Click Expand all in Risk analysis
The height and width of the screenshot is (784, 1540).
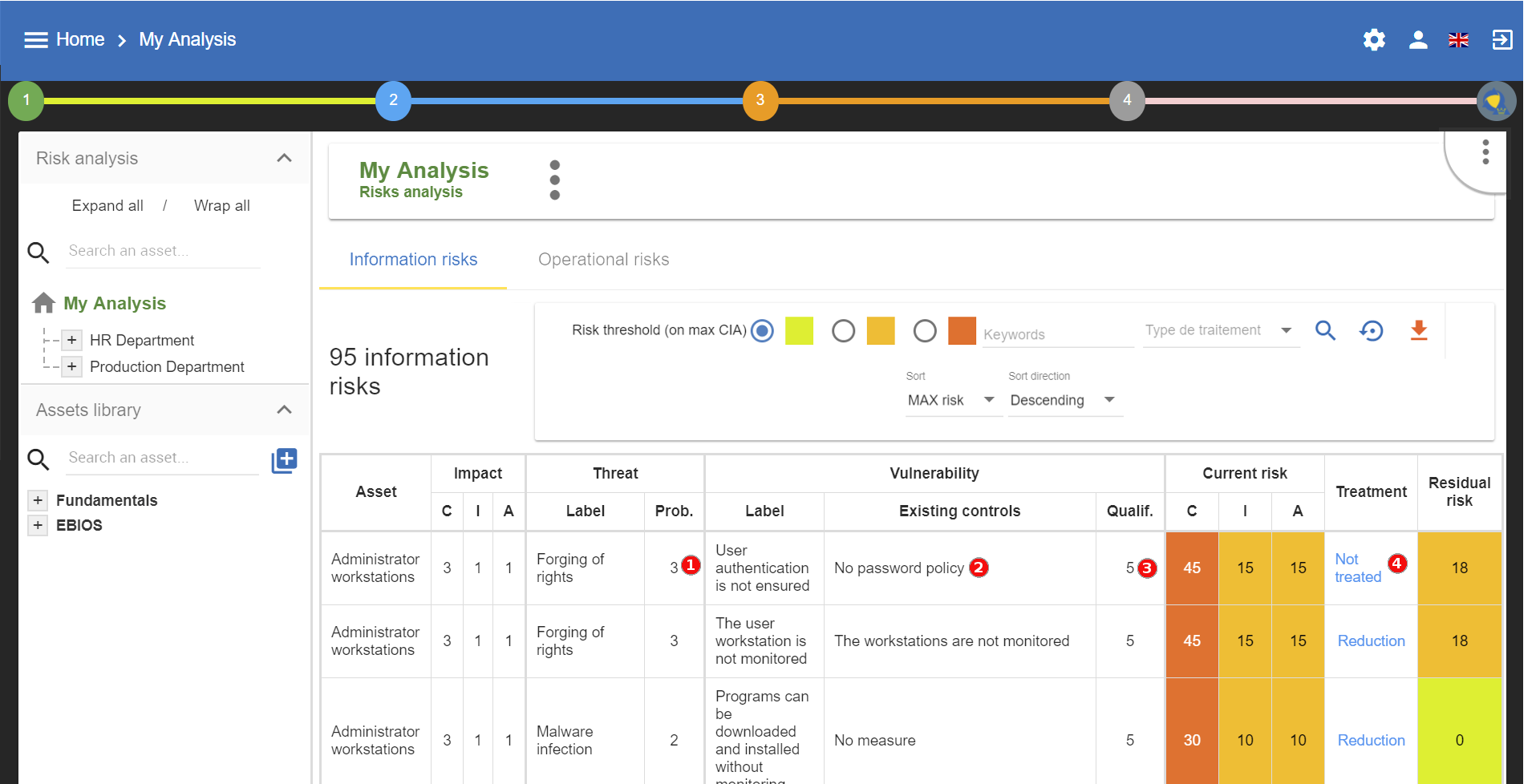click(107, 206)
